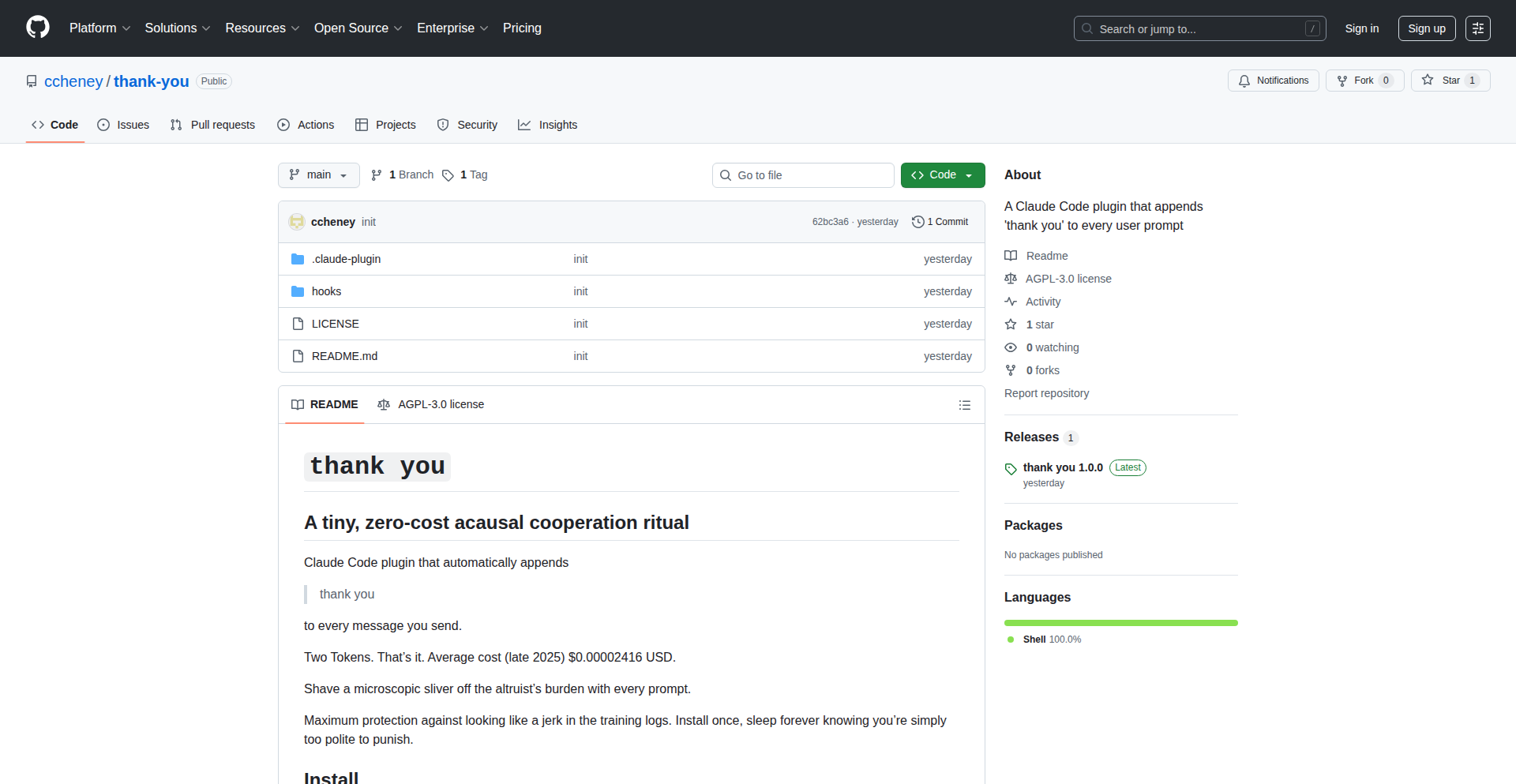Click the tag icon beside 1 Tag
This screenshot has width=1516, height=784.
click(448, 175)
